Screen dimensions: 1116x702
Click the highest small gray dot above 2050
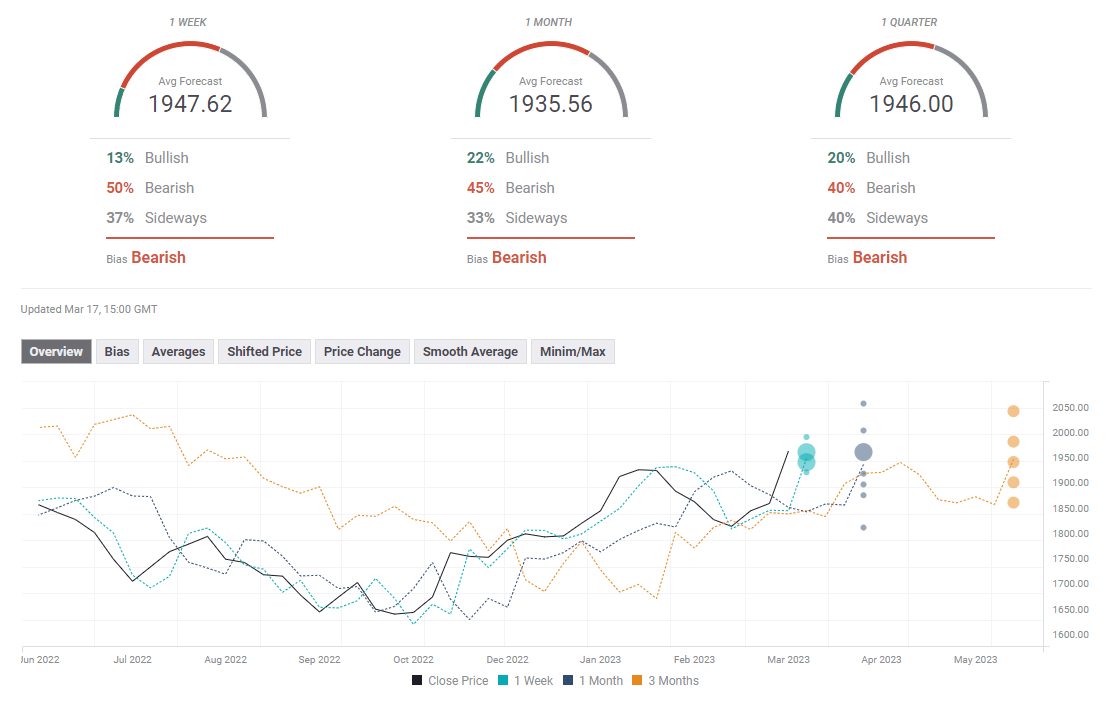863,404
